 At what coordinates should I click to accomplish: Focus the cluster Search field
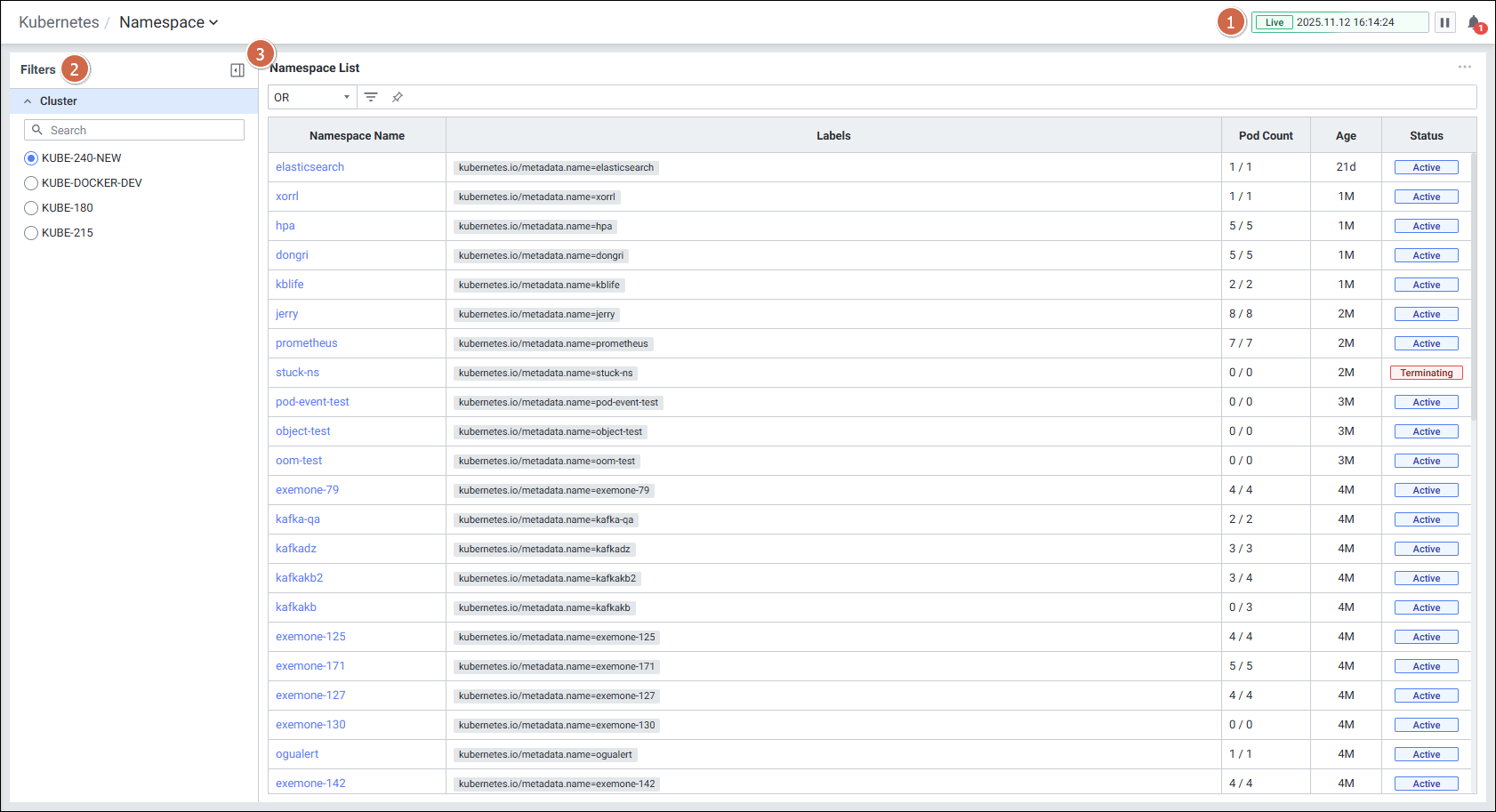pyautogui.click(x=142, y=130)
